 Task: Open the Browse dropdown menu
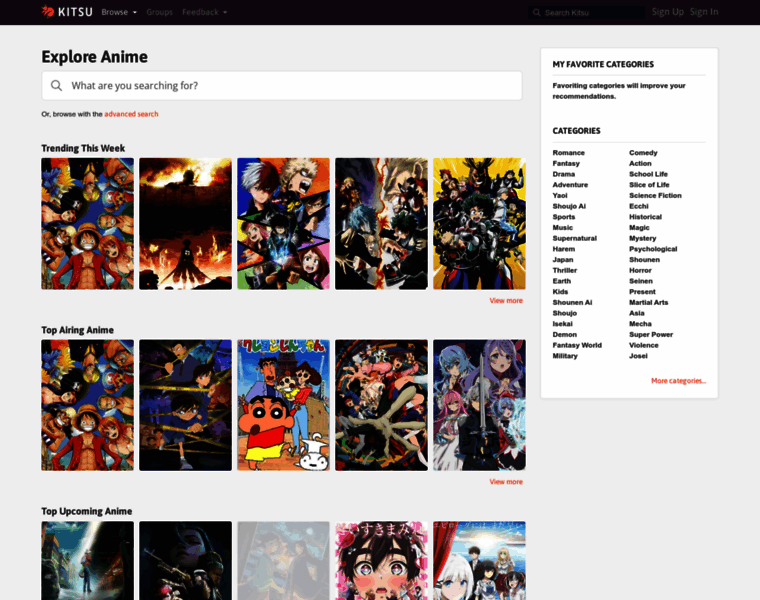[x=119, y=12]
